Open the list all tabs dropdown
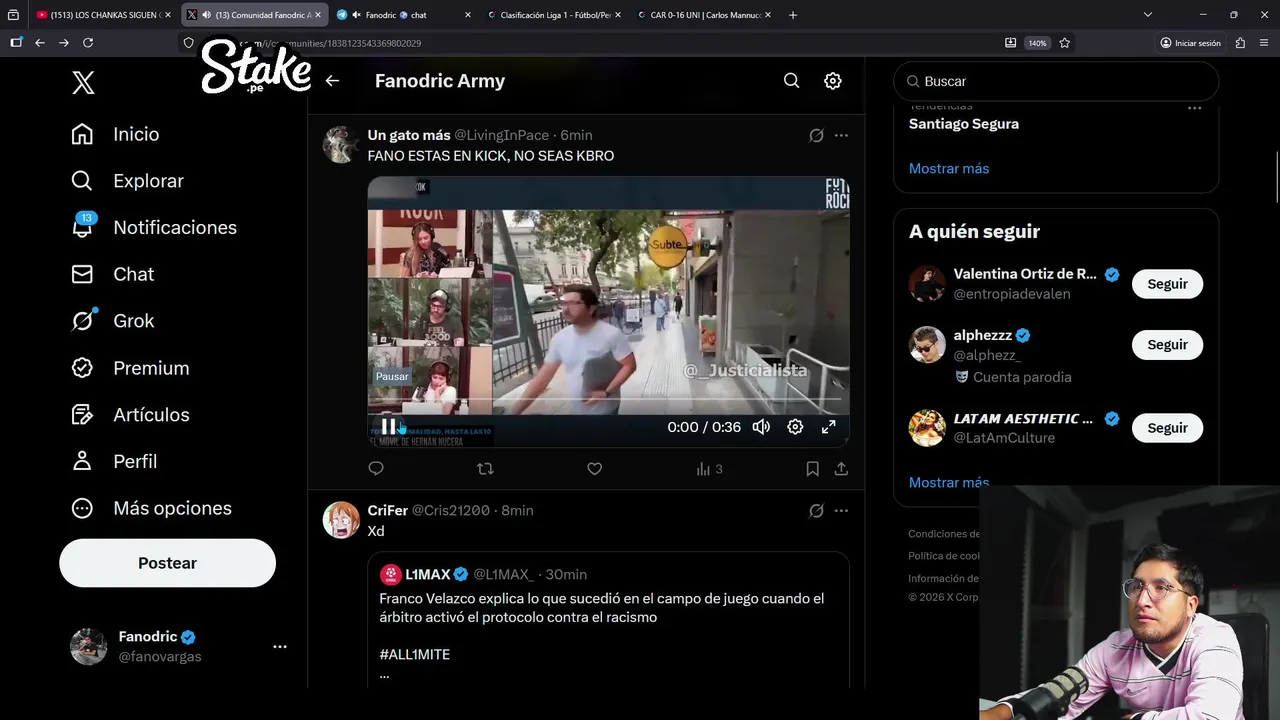This screenshot has height=720, width=1280. tap(1148, 15)
